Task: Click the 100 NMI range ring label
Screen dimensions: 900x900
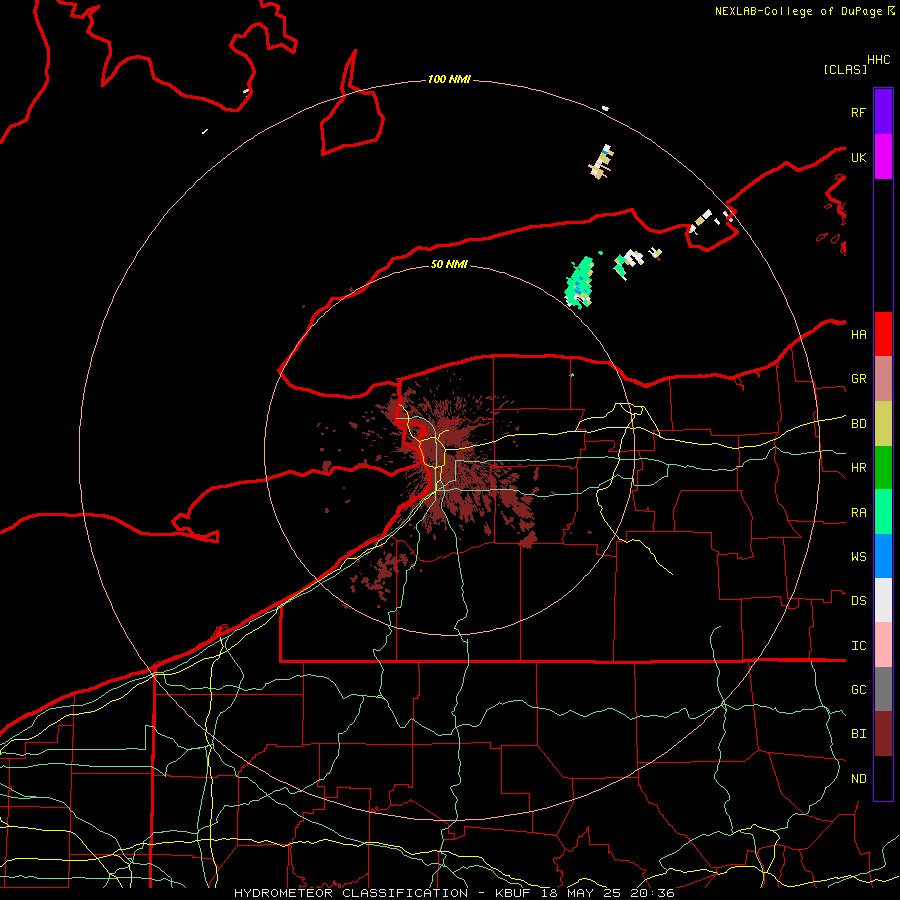Action: (x=449, y=79)
